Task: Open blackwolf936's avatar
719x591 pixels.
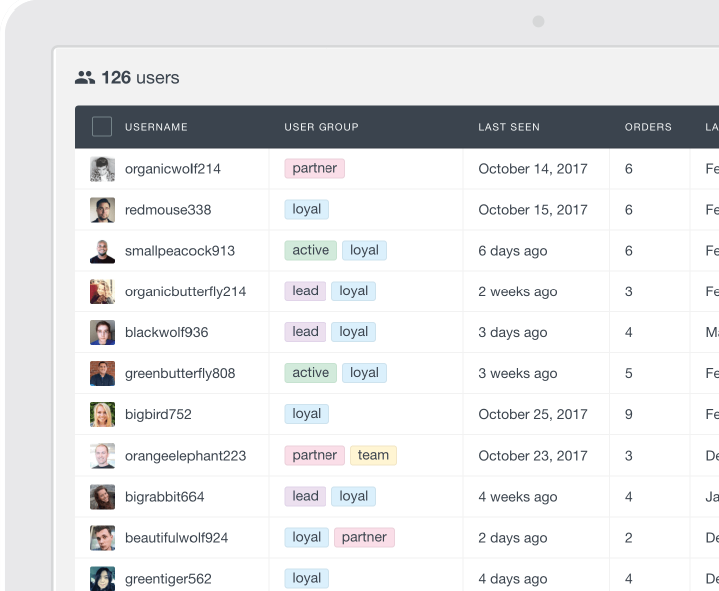Action: point(102,332)
